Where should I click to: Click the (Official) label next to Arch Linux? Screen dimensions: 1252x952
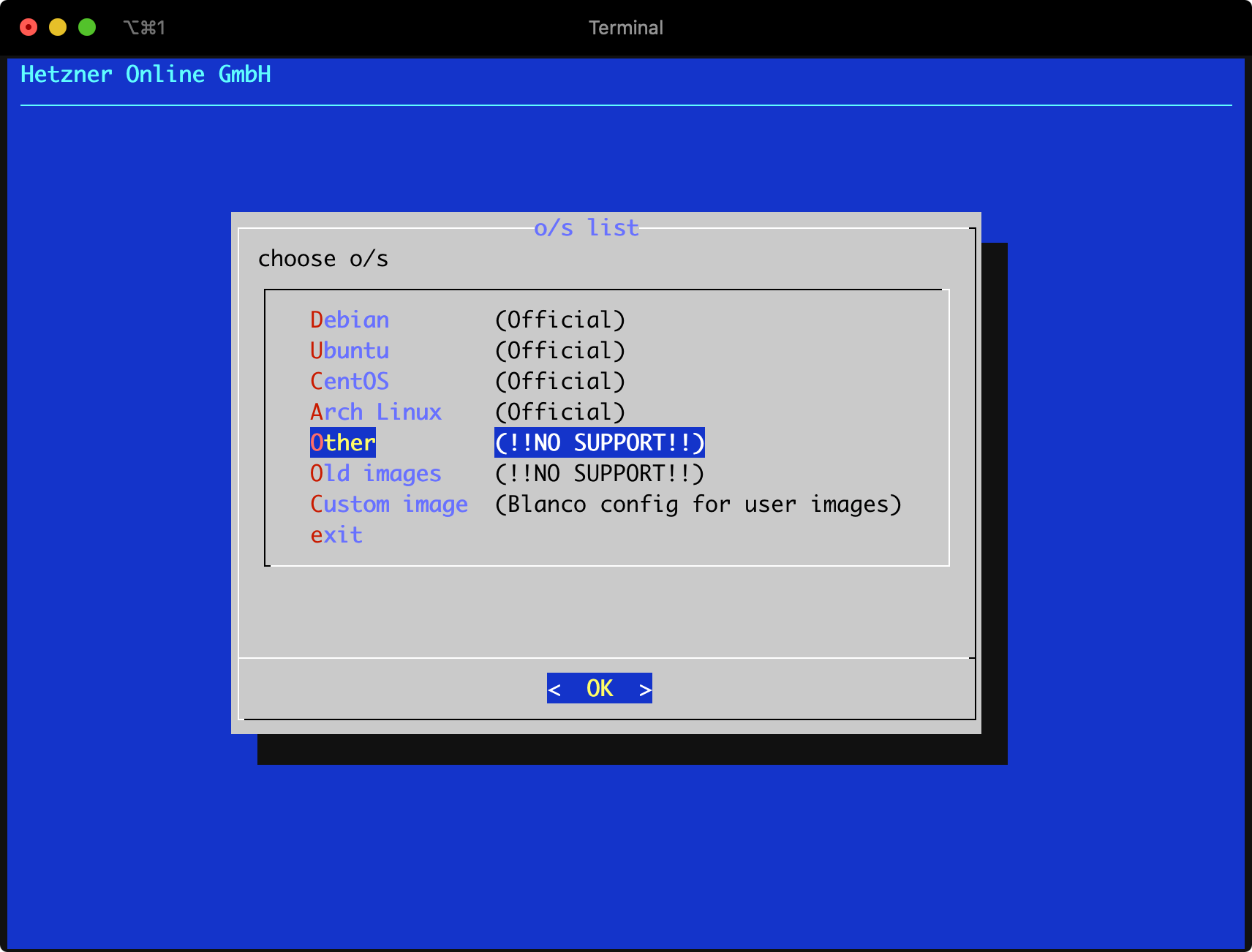560,412
